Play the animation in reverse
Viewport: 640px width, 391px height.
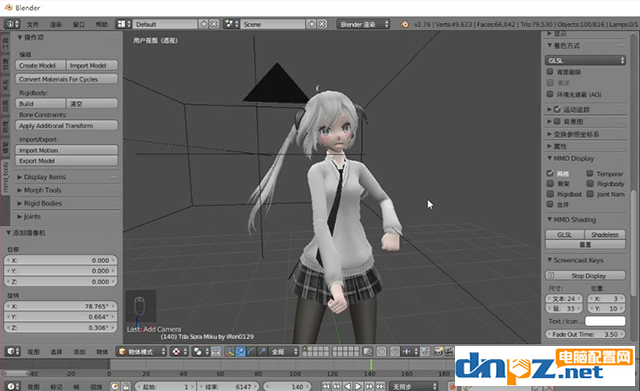click(x=347, y=386)
